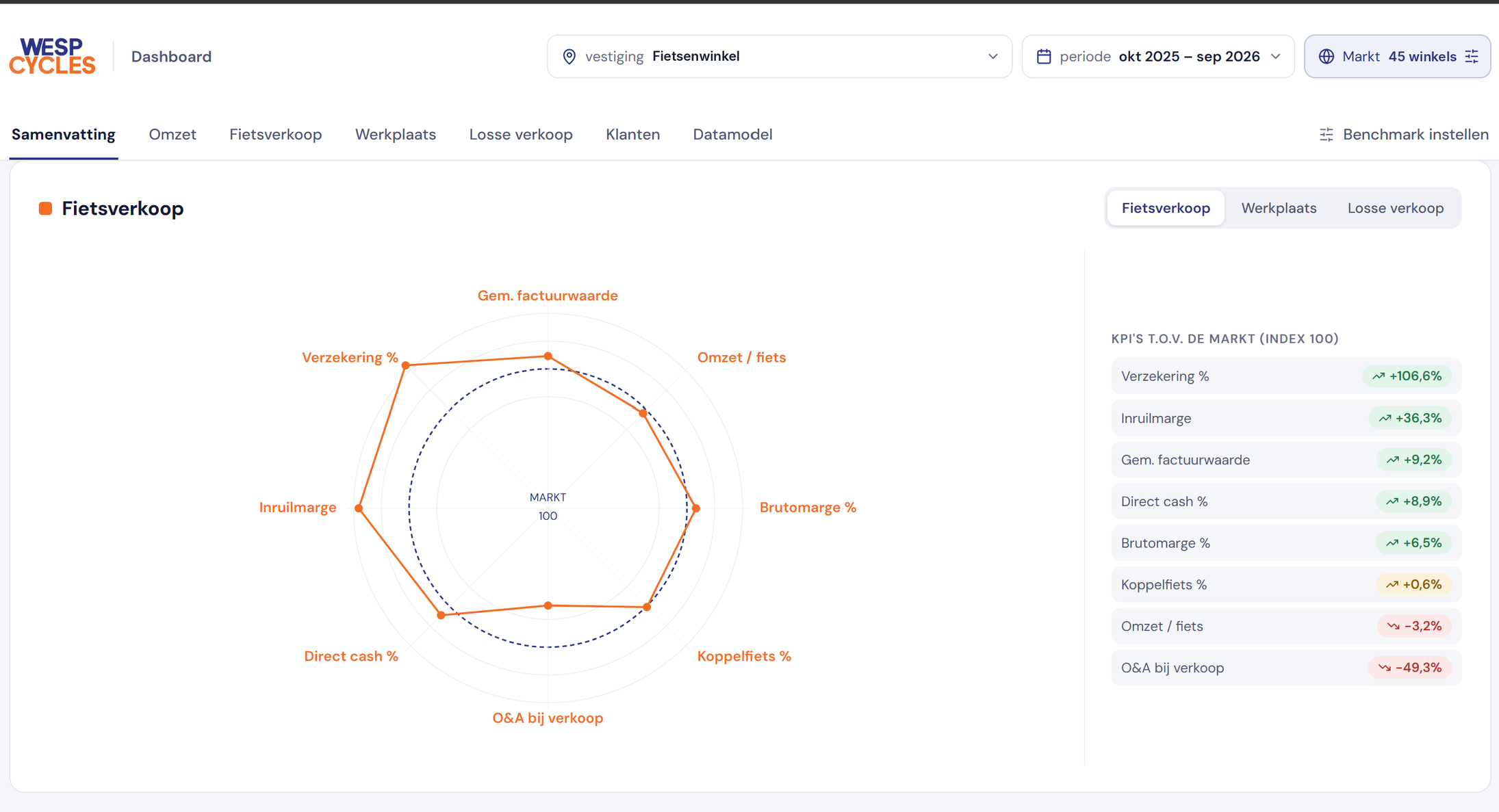Click the Verzekering % radar data point
Viewport: 1499px width, 812px height.
pos(406,365)
